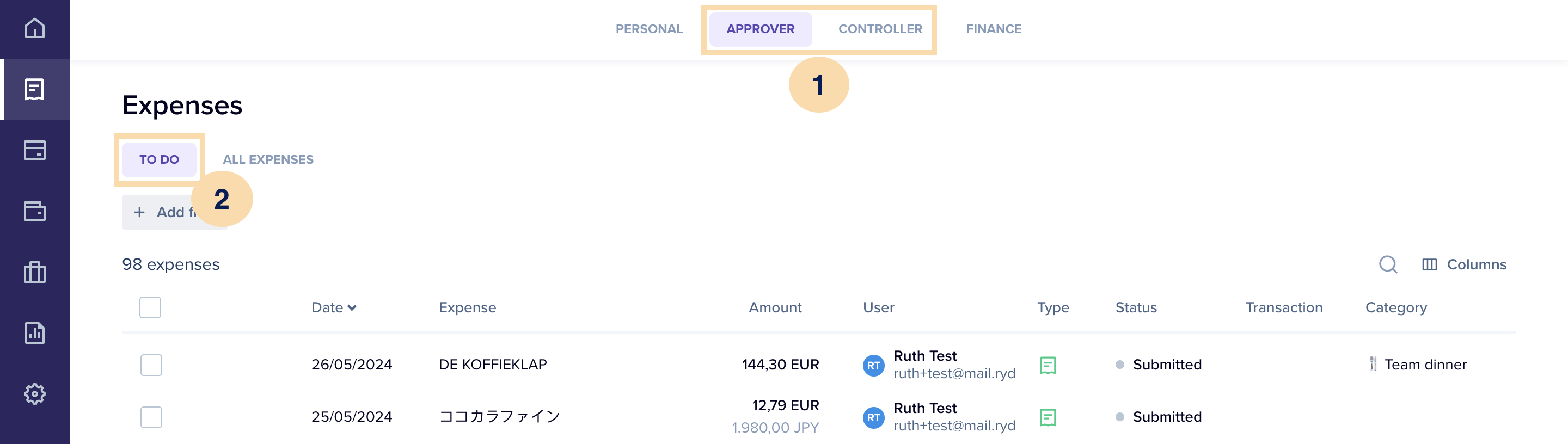The height and width of the screenshot is (444, 1568).
Task: Check the select-all header checkbox
Action: tap(150, 307)
